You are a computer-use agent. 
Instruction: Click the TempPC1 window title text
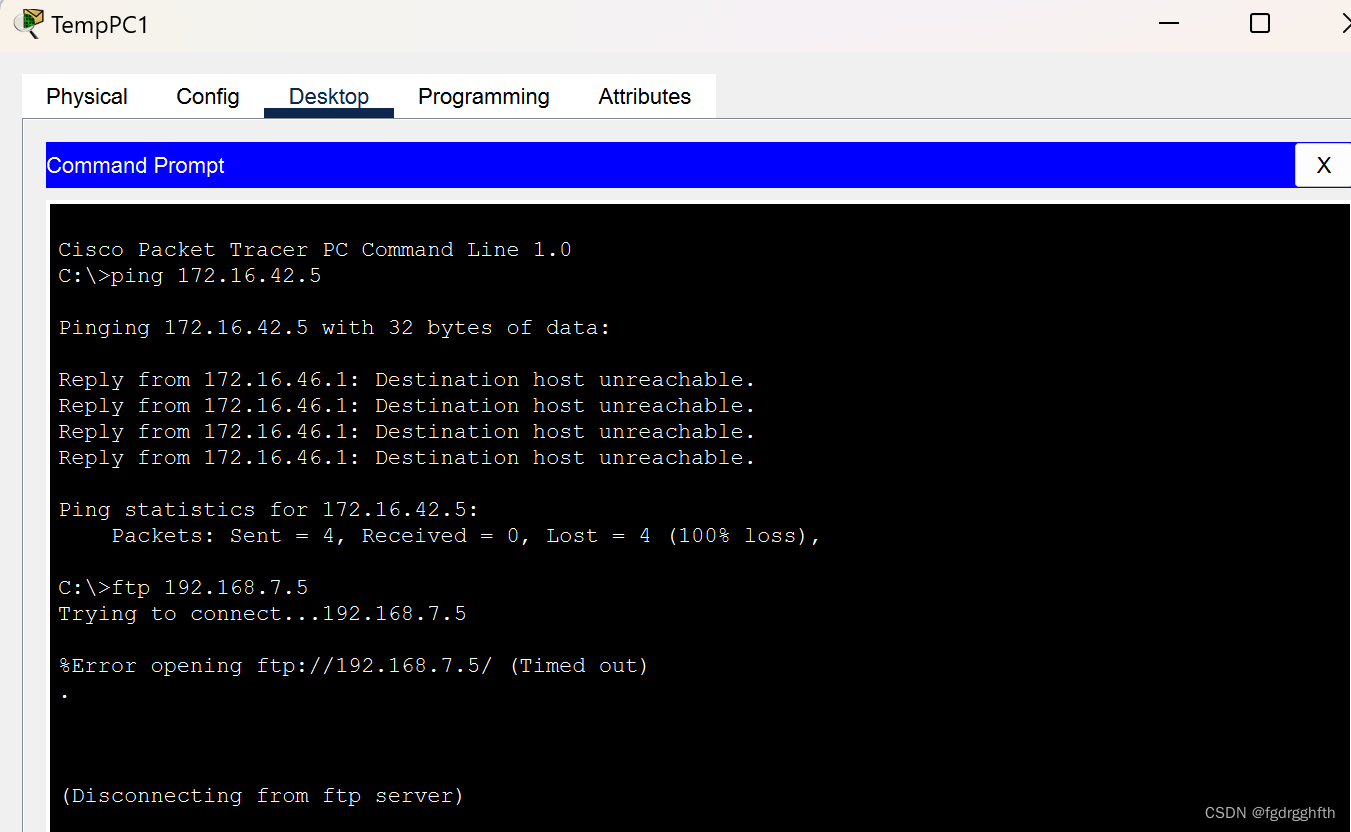tap(100, 25)
